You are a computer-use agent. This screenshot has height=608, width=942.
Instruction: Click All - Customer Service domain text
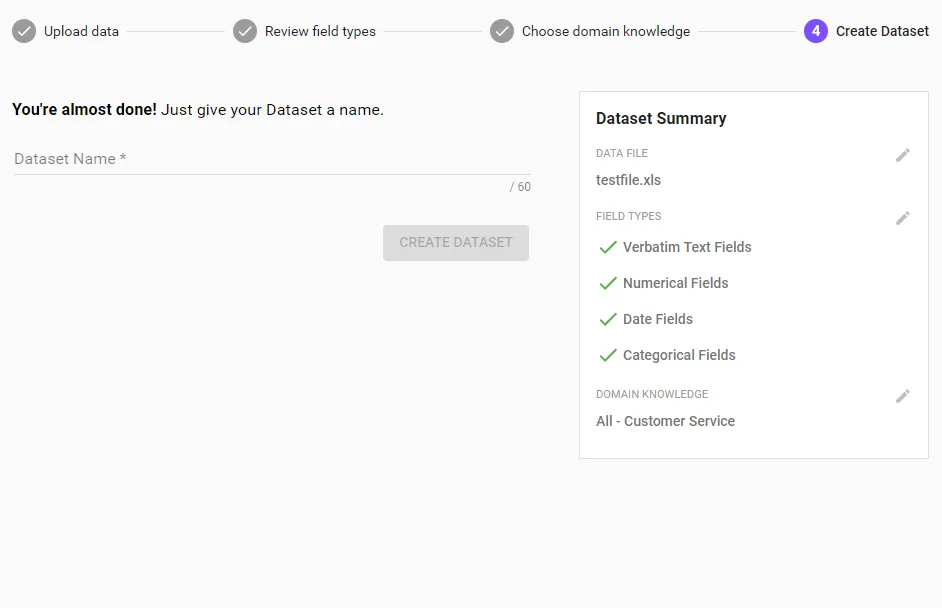coord(665,421)
